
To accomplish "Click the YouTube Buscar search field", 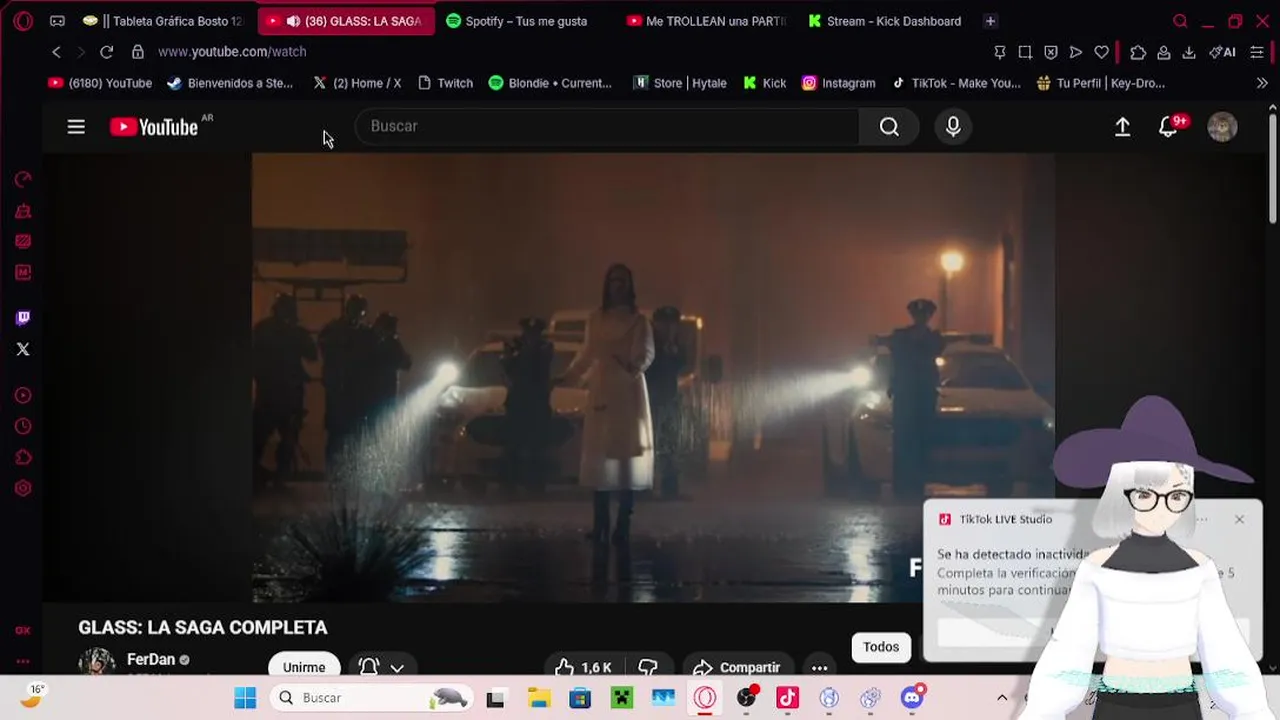I will pos(606,126).
